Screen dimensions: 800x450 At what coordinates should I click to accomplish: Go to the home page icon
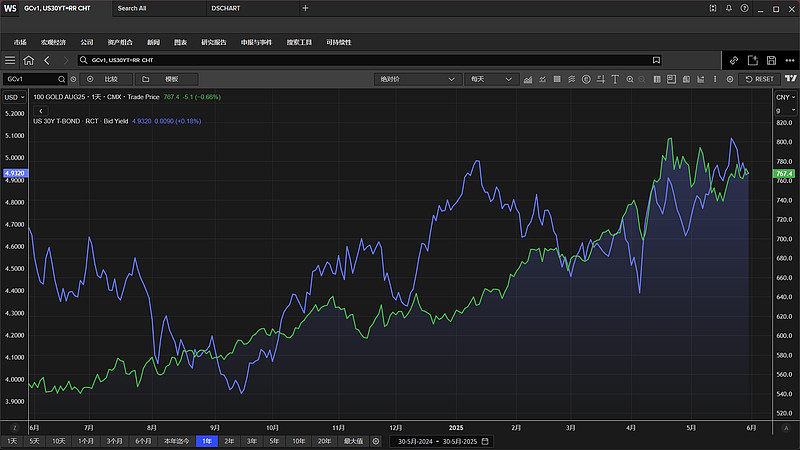pos(29,60)
